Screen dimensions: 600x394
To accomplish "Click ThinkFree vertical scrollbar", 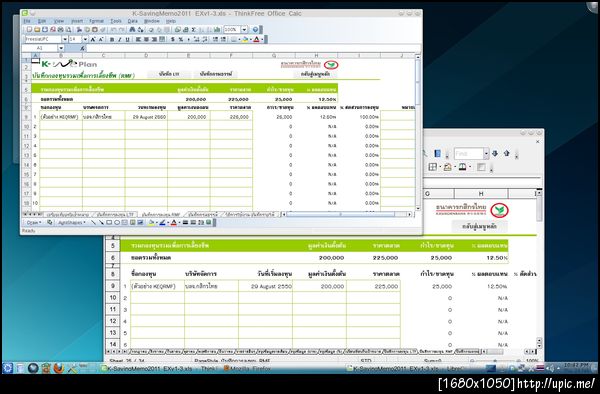I will (x=417, y=133).
